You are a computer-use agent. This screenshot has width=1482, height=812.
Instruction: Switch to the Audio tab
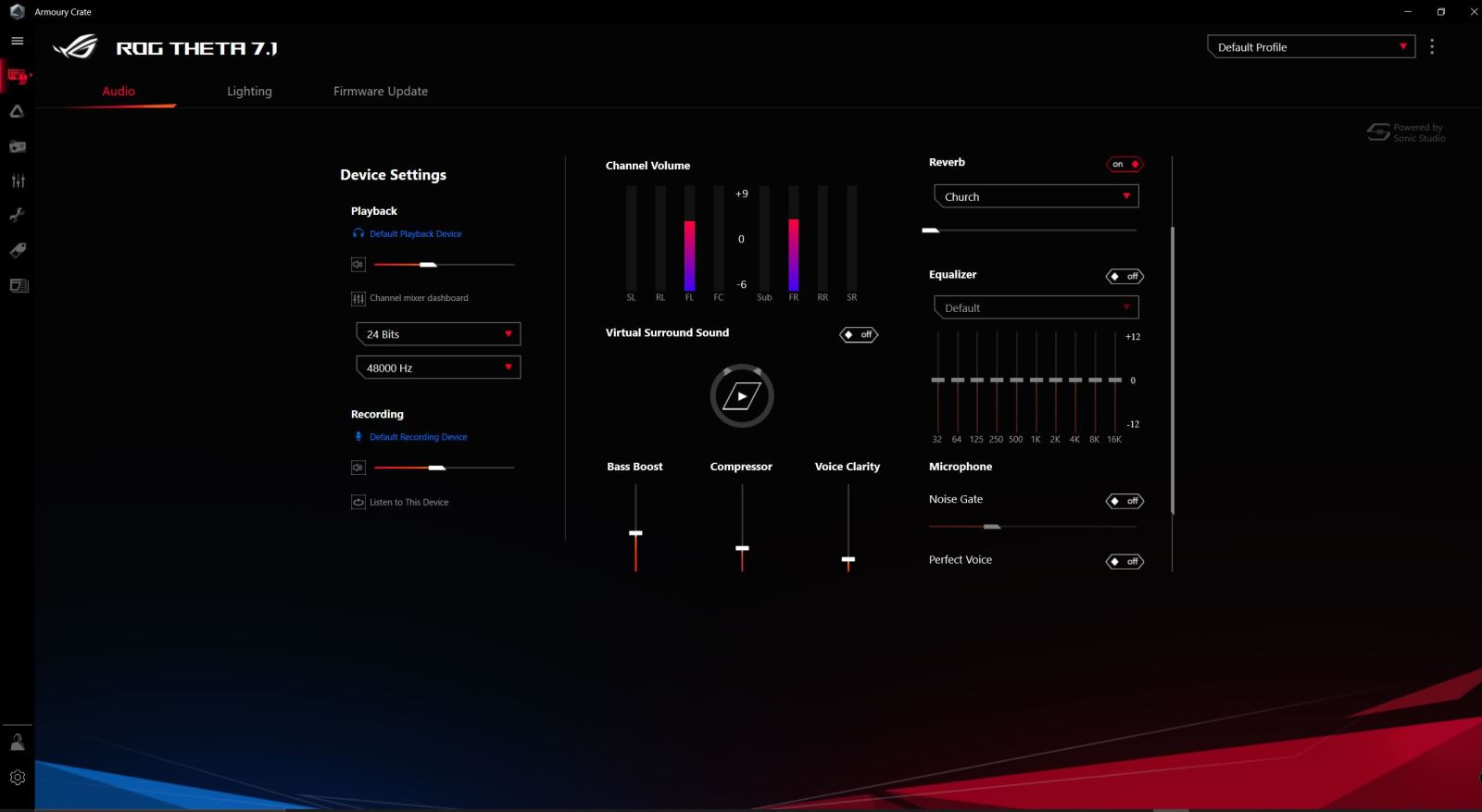tap(119, 91)
